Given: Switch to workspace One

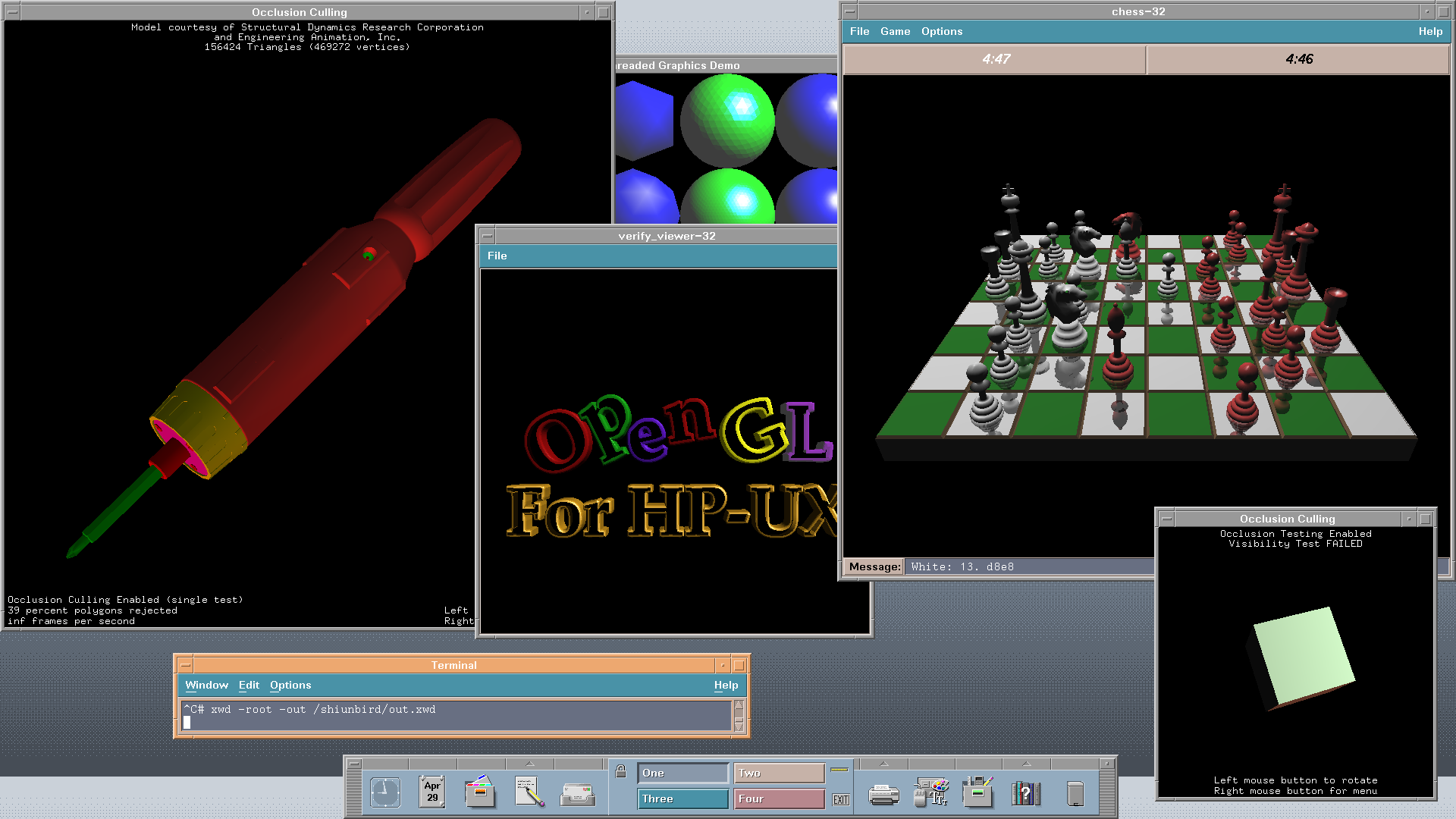Looking at the screenshot, I should coord(682,773).
